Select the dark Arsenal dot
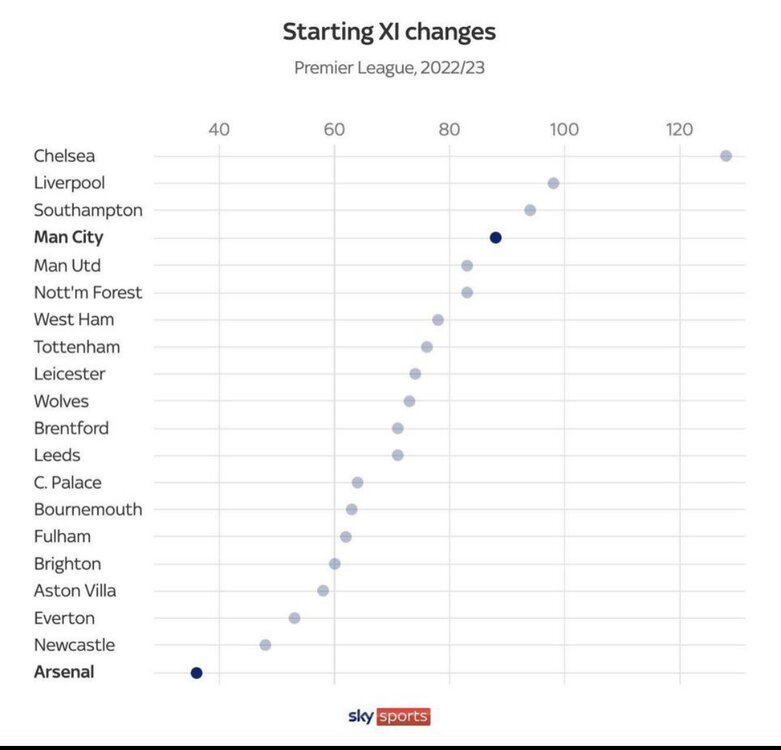Screen dimensions: 781x750 coord(196,673)
